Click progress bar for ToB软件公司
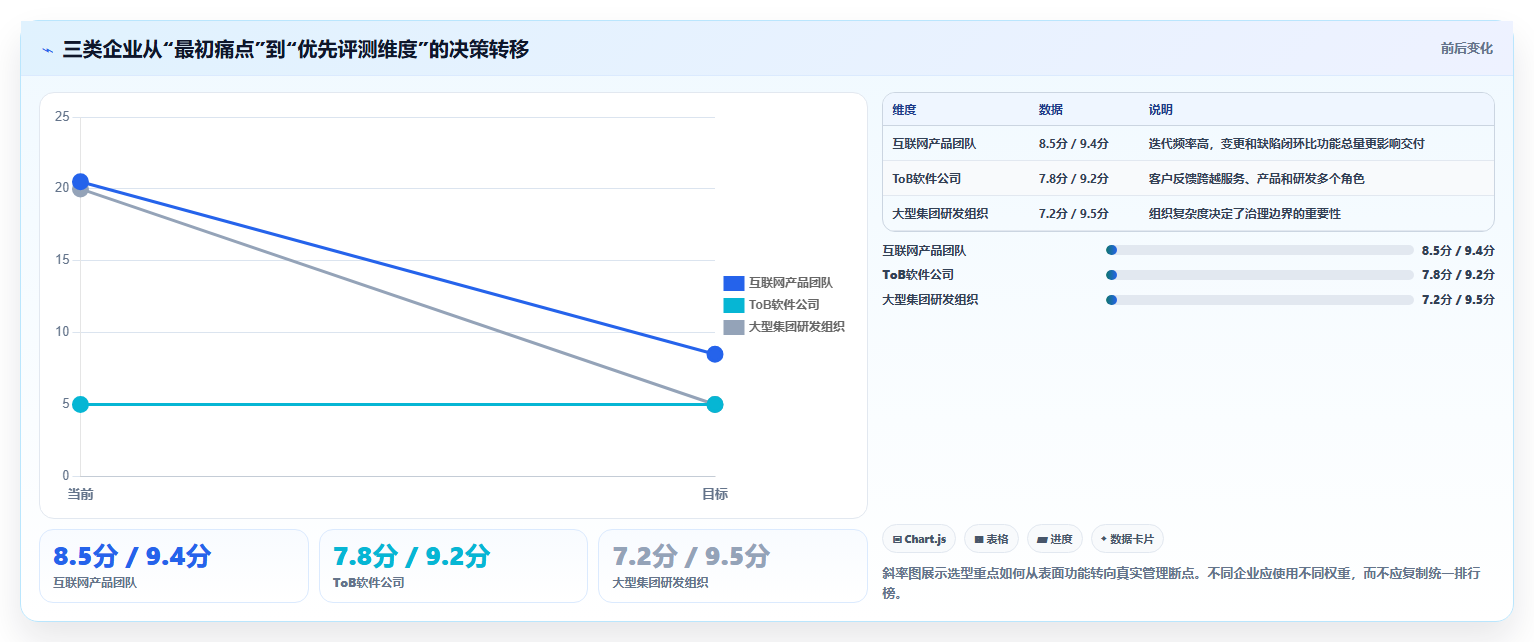Image resolution: width=1534 pixels, height=642 pixels. pyautogui.click(x=1260, y=275)
